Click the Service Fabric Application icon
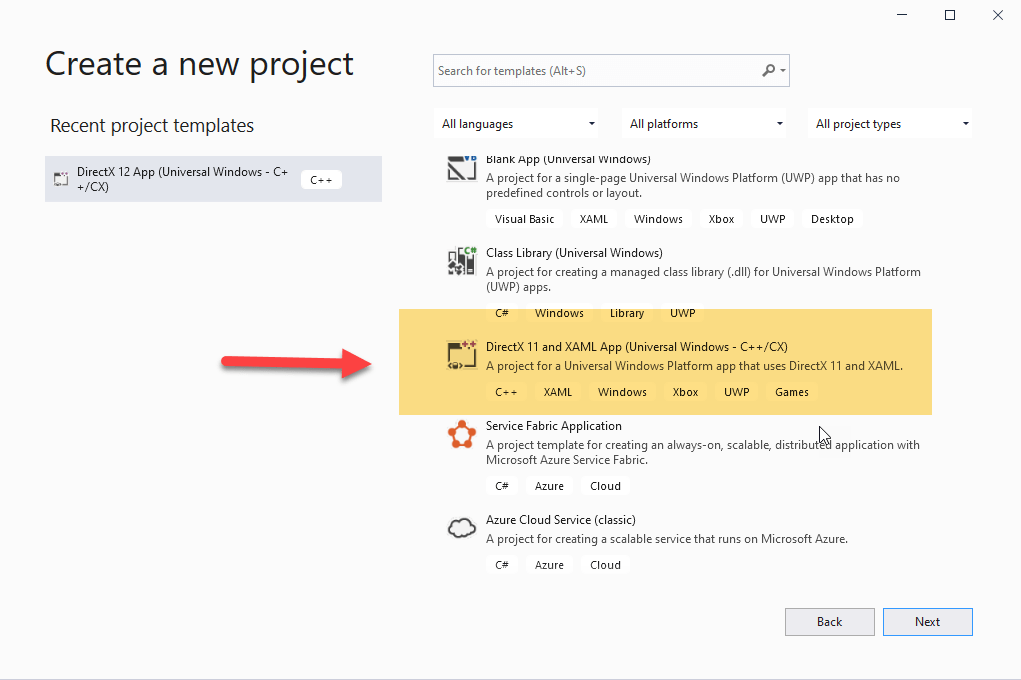 462,435
